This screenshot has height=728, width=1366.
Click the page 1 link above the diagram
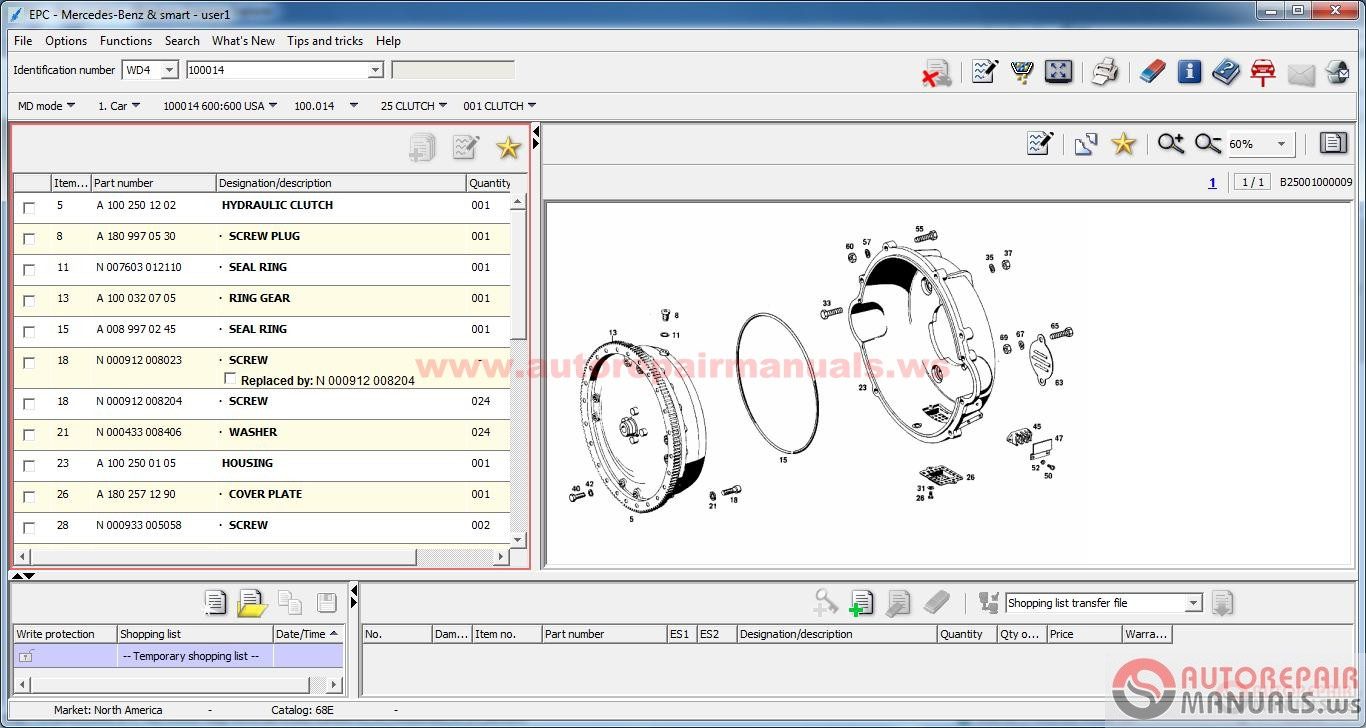tap(1212, 182)
